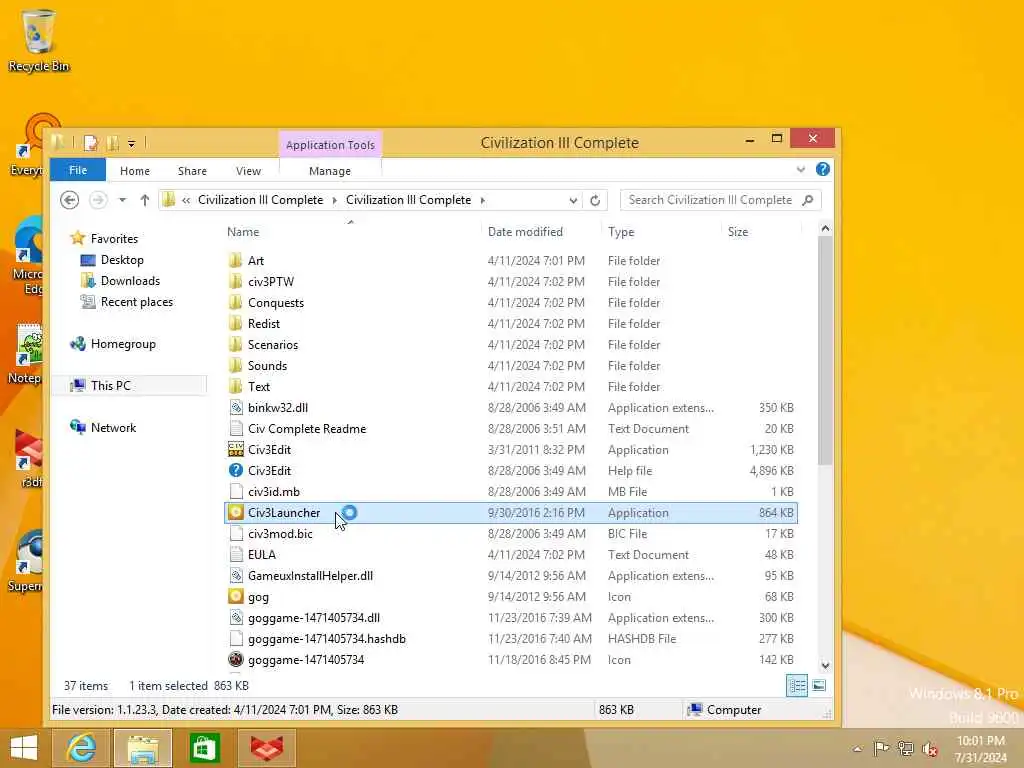Click the address bar double chevron
Viewport: 1024px width, 768px height.
click(186, 200)
